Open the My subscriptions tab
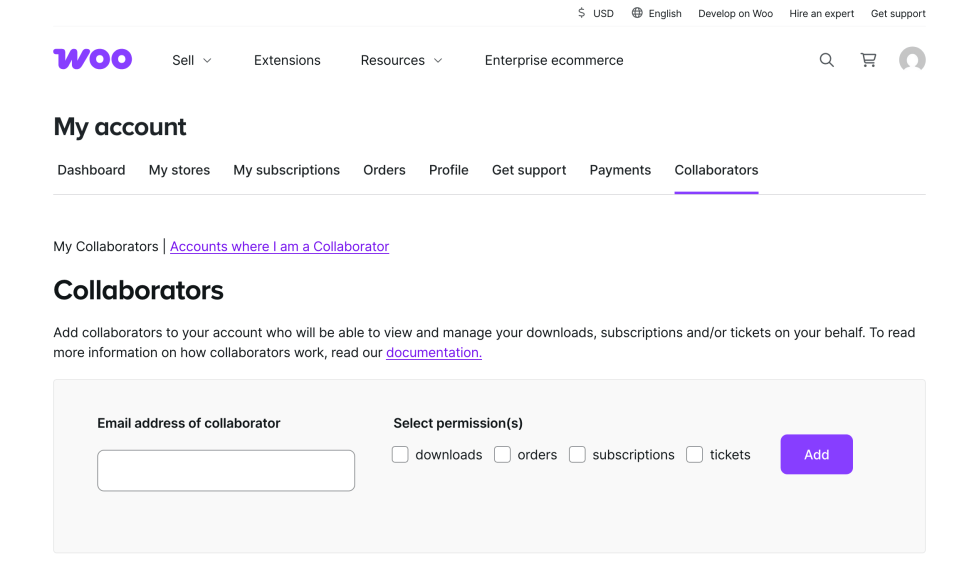This screenshot has width=979, height=577. (x=287, y=170)
